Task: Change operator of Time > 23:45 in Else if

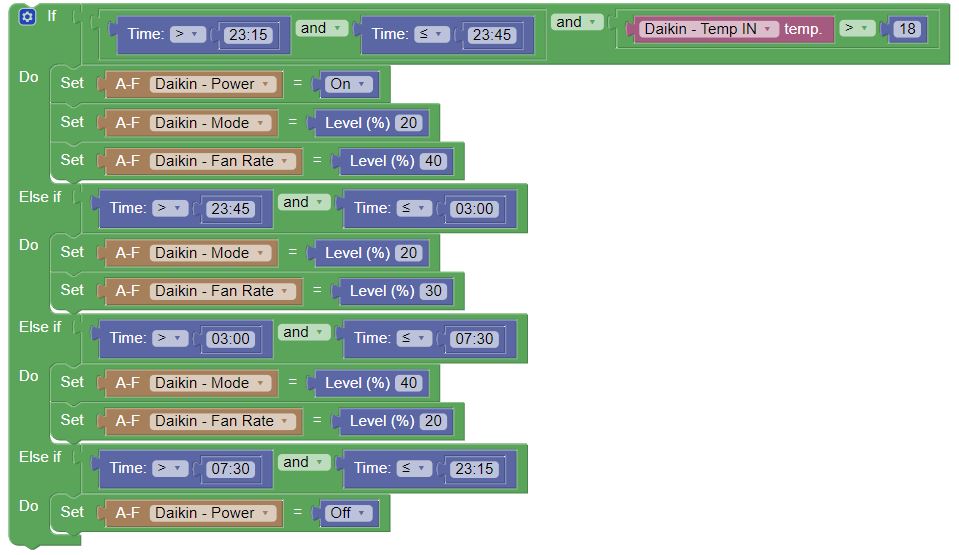Action: 169,209
